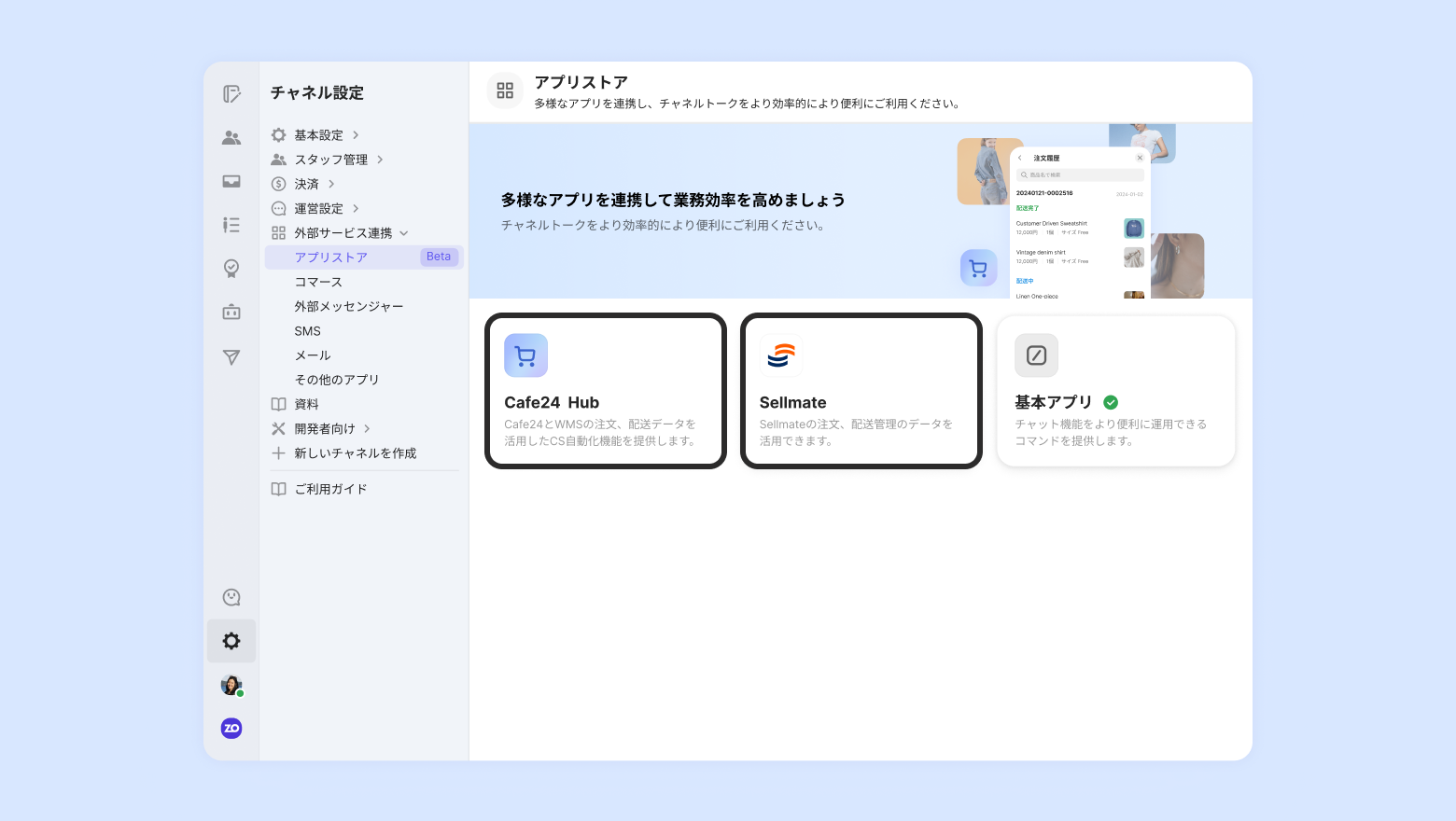Click the back arrow in order history preview

coord(1020,158)
